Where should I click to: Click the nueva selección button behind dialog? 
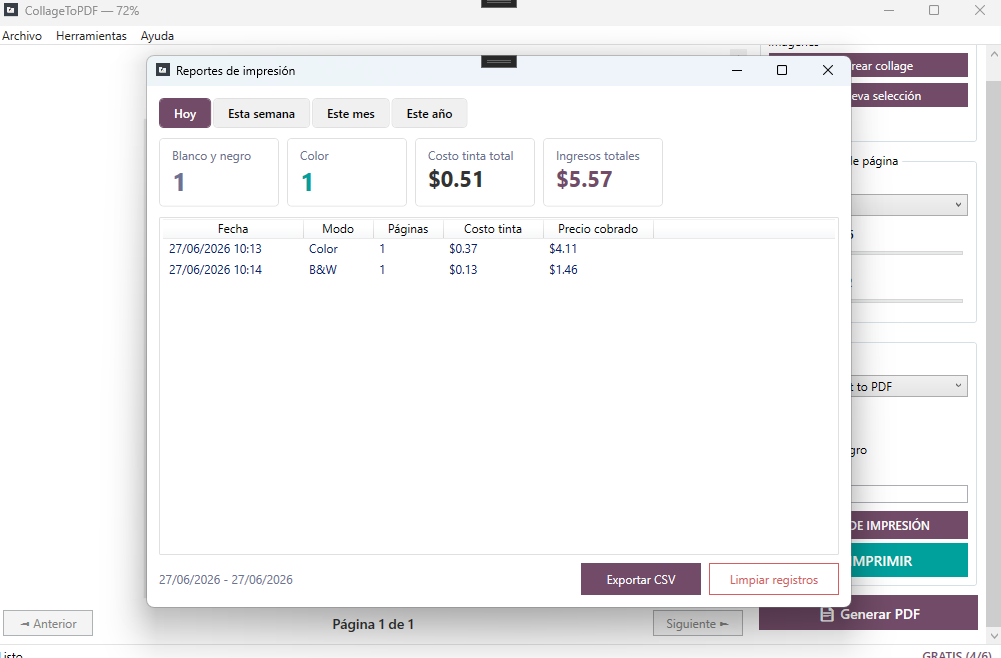909,96
